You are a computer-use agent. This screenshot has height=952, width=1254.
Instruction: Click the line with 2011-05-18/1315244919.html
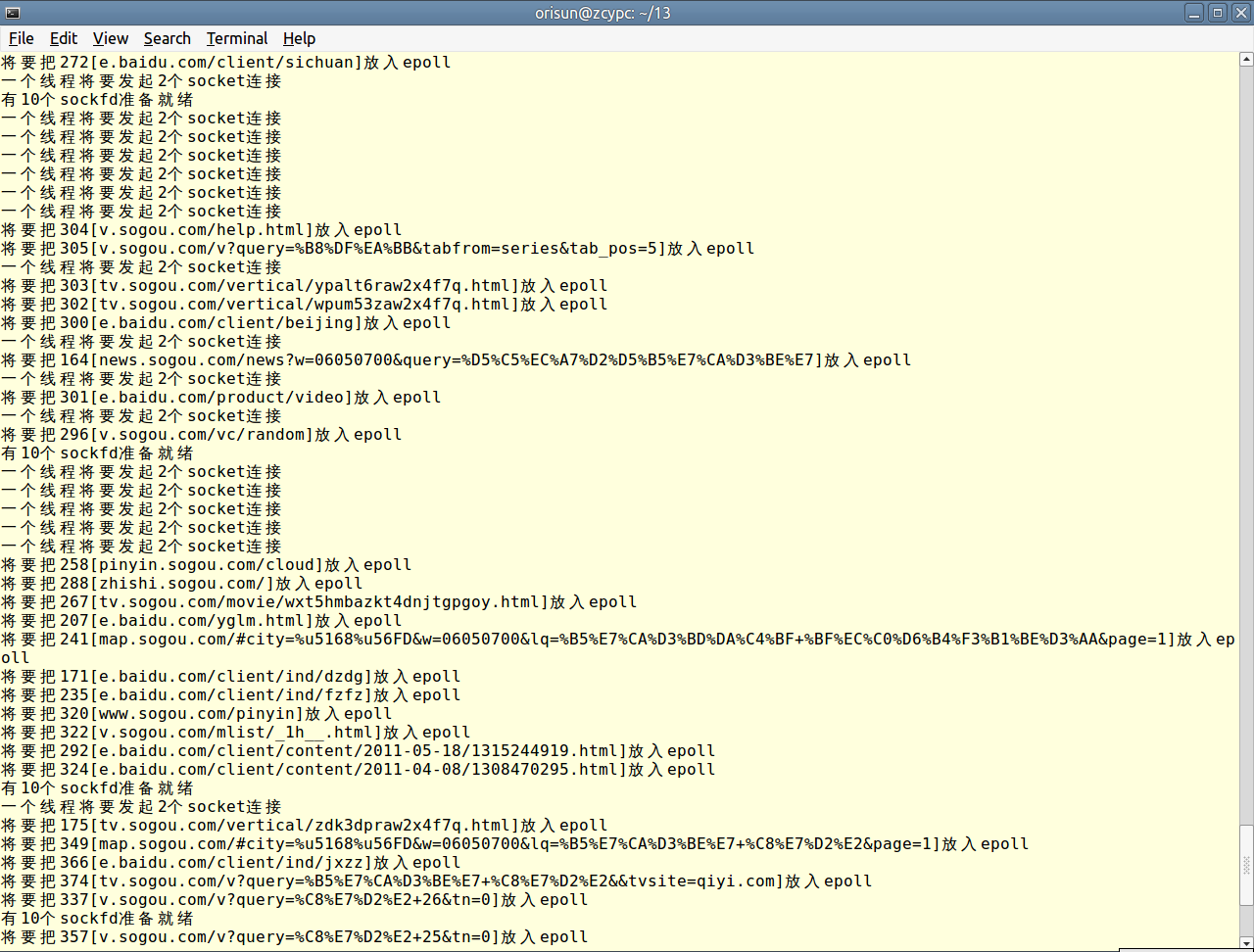pos(359,750)
